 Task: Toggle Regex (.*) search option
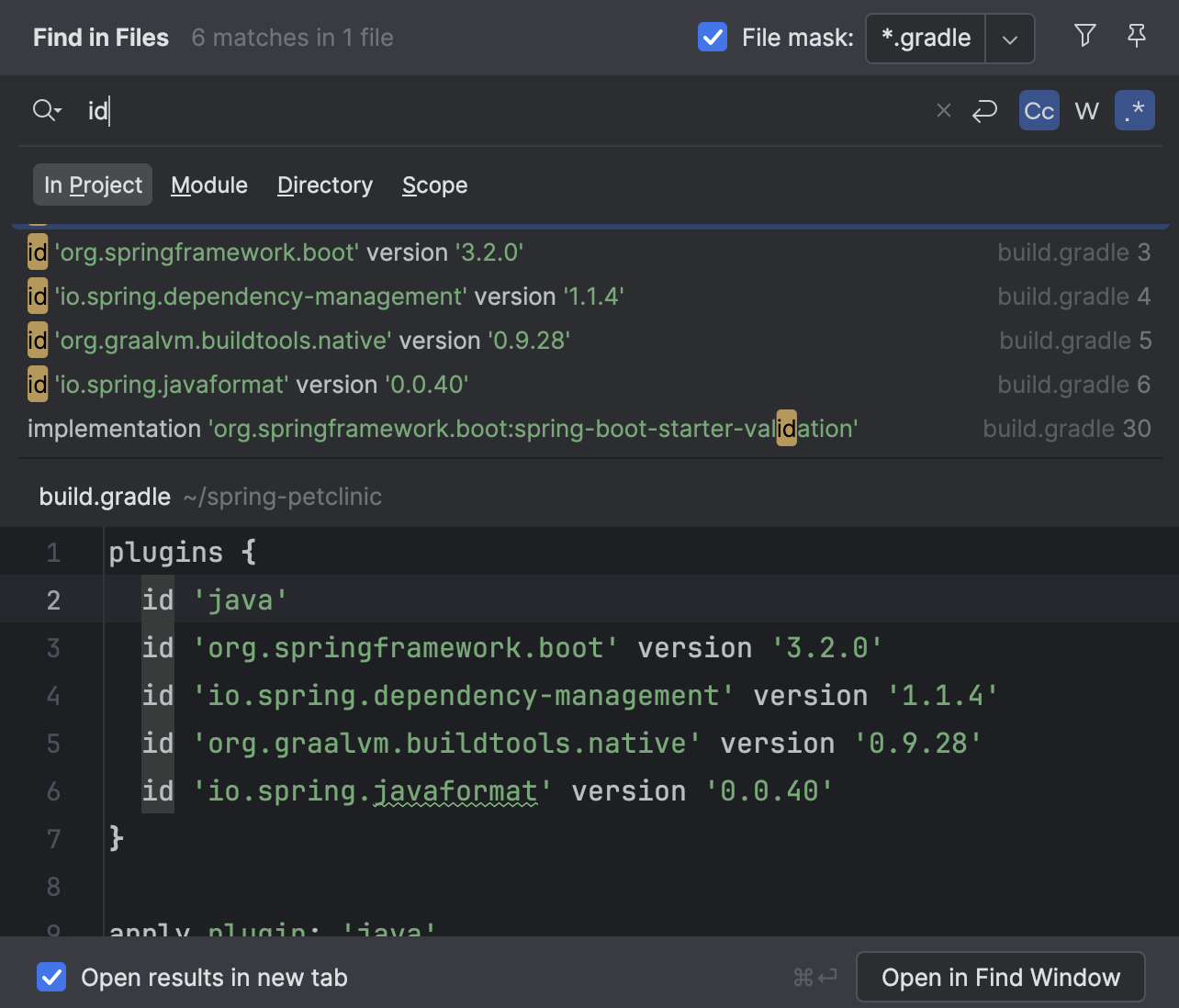(x=1134, y=111)
